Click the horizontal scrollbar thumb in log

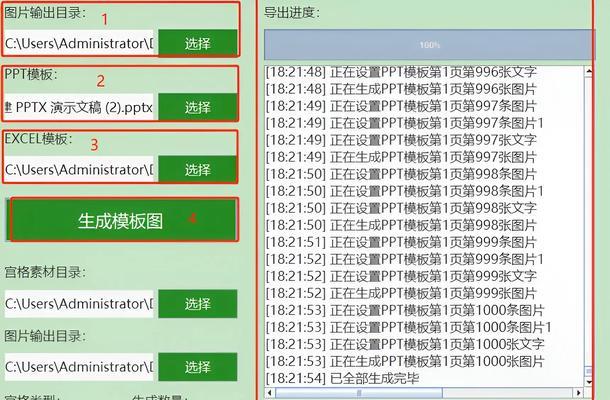[359, 393]
